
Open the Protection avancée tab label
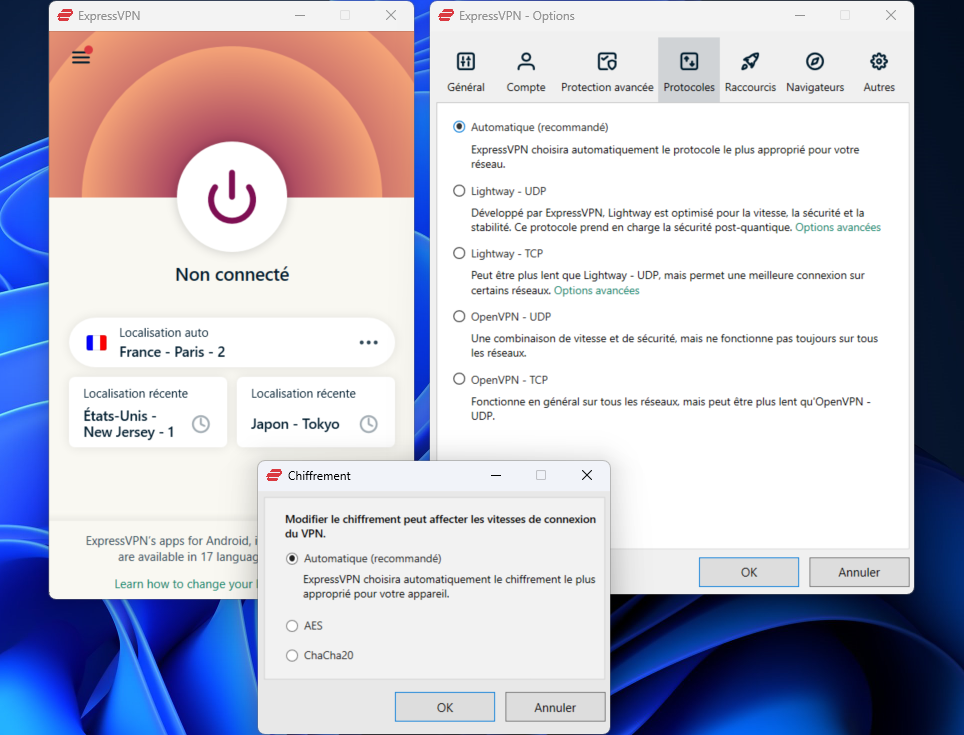(x=607, y=87)
